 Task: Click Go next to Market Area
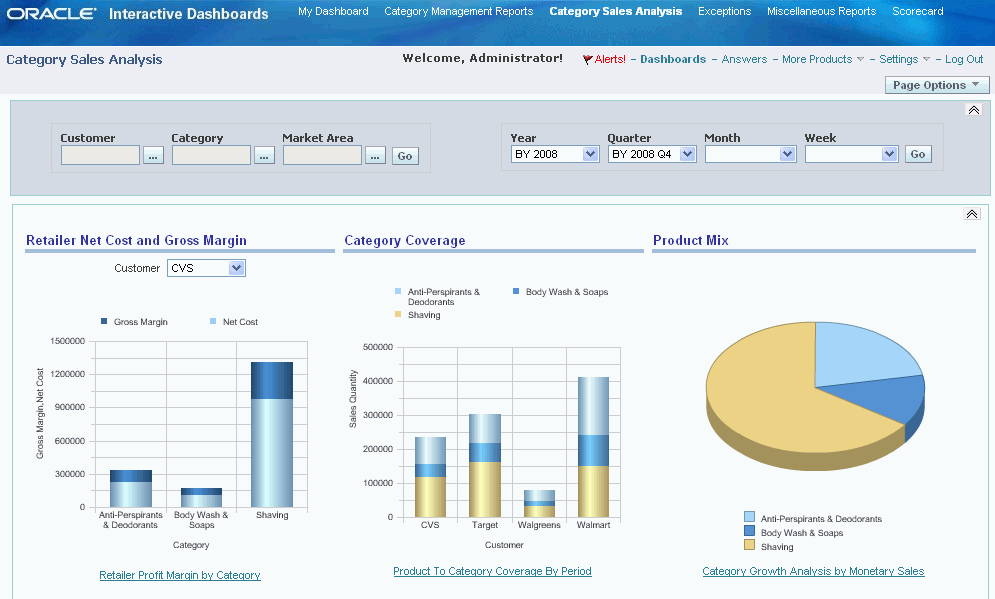(405, 155)
